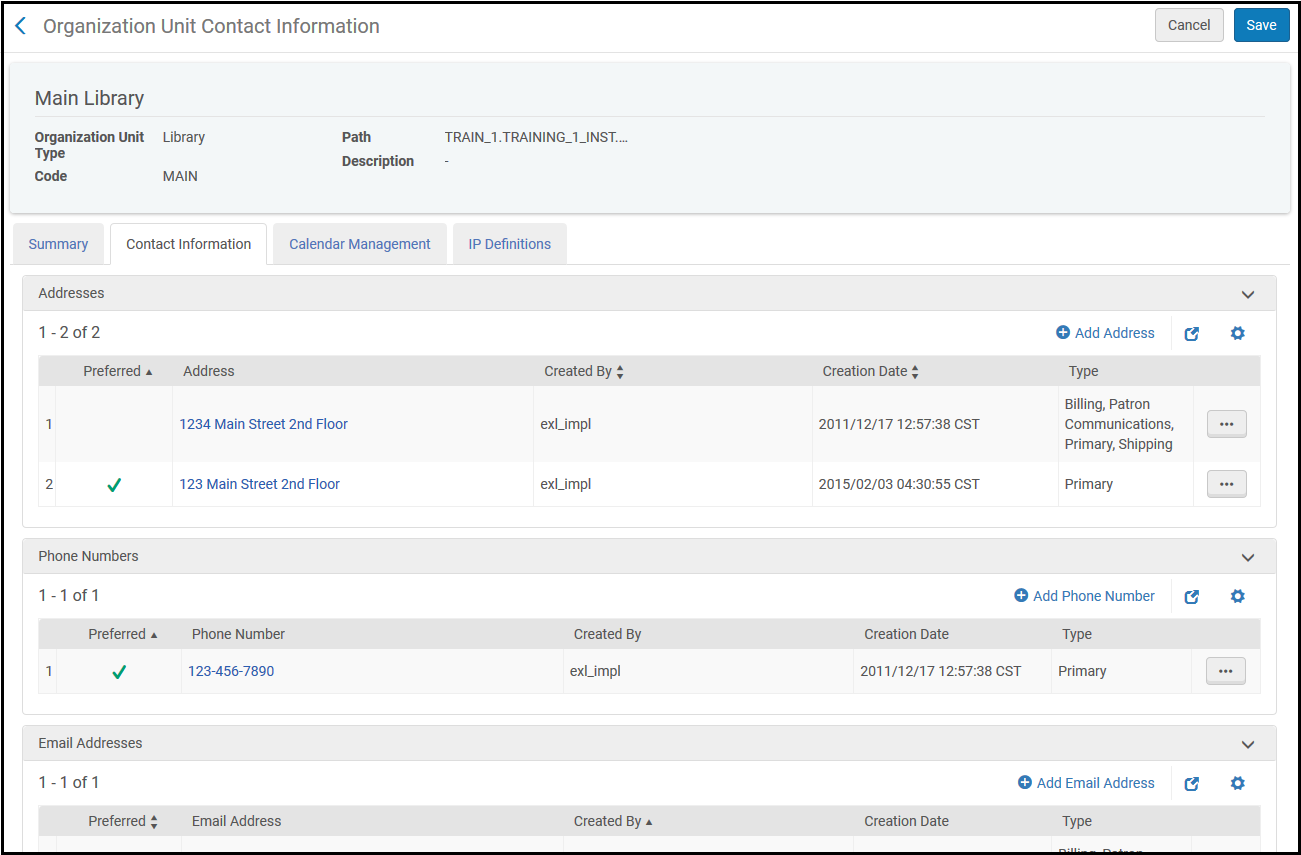Select the path value TRAIN_1.TRAINING_1_INST.…
1301x855 pixels.
[536, 137]
